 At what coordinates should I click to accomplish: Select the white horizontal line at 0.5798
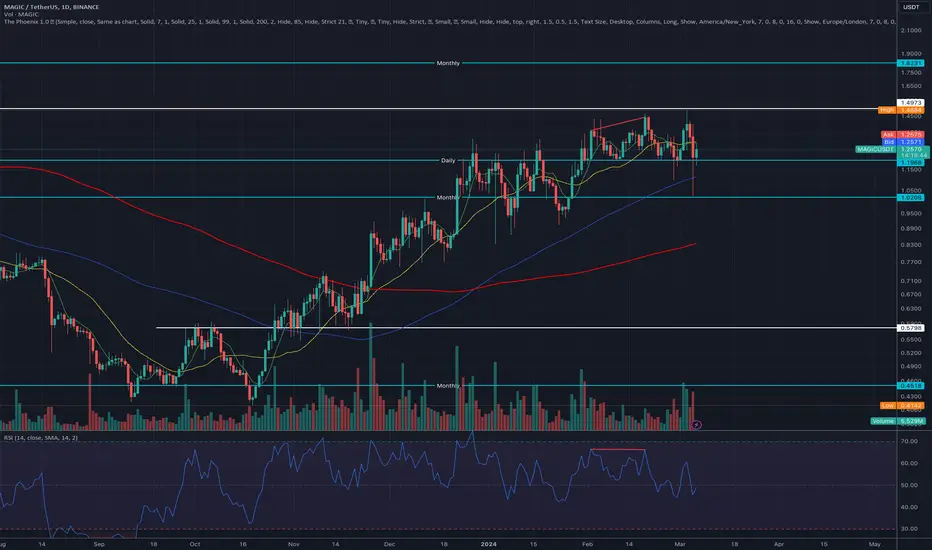[526, 328]
